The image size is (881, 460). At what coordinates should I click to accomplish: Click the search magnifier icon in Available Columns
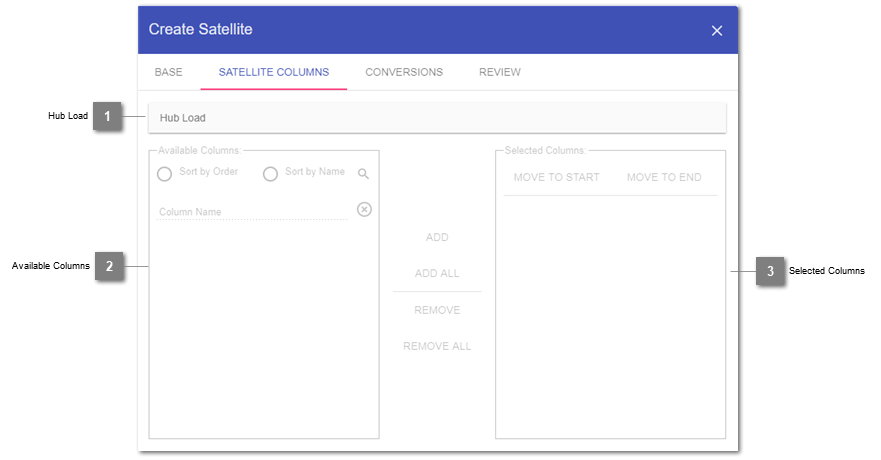(x=363, y=174)
